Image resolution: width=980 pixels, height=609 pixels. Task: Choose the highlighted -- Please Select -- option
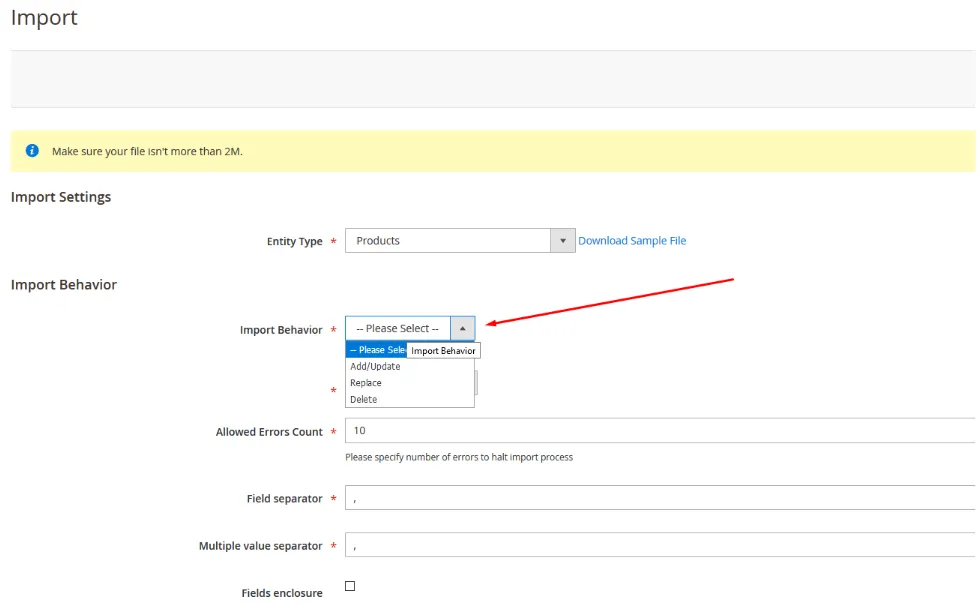376,350
